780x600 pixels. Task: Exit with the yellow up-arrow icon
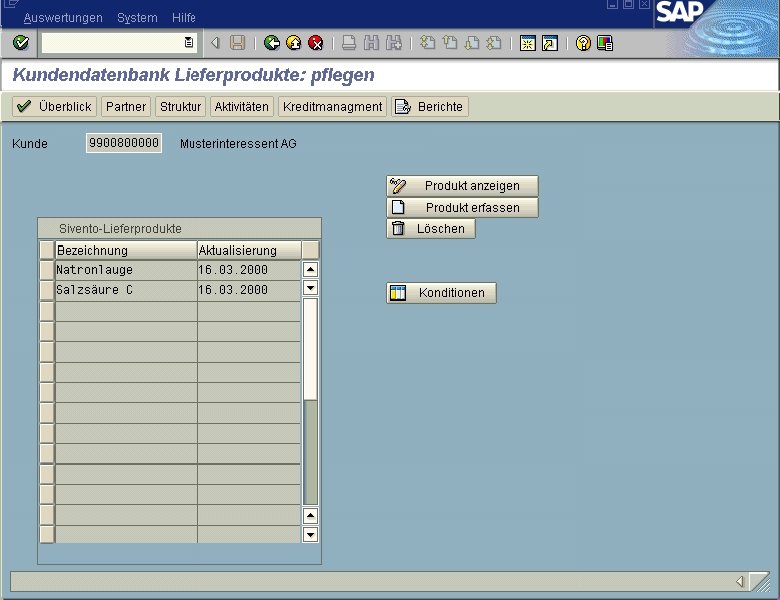(x=294, y=43)
